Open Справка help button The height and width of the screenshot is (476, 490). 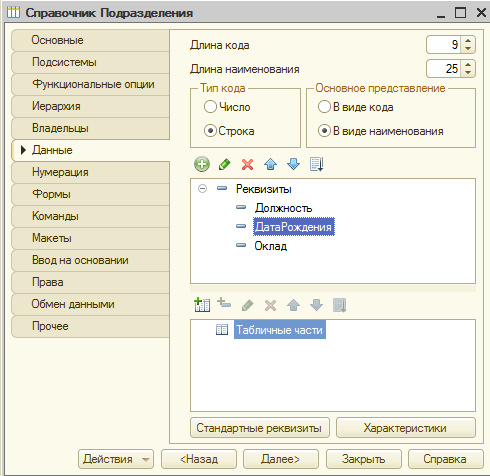click(446, 459)
